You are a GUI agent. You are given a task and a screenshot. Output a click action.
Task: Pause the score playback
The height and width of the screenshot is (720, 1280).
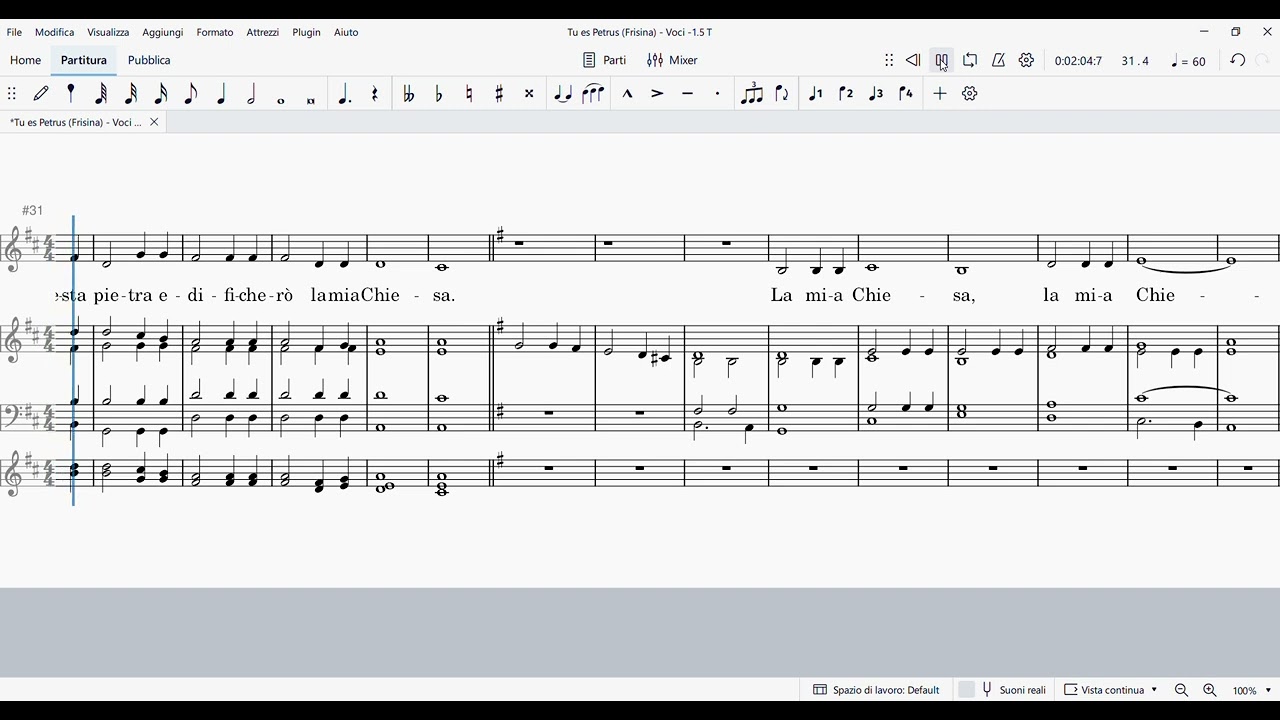[x=942, y=61]
